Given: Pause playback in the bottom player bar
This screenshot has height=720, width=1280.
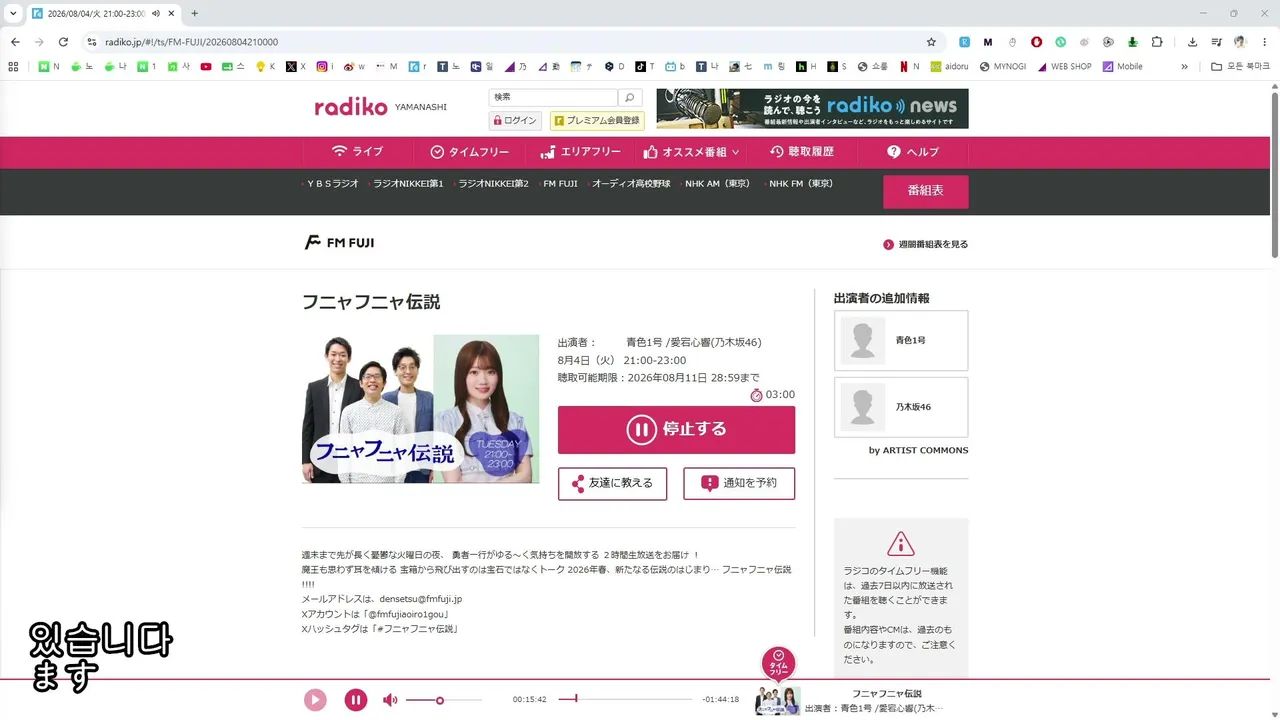Looking at the screenshot, I should point(356,700).
